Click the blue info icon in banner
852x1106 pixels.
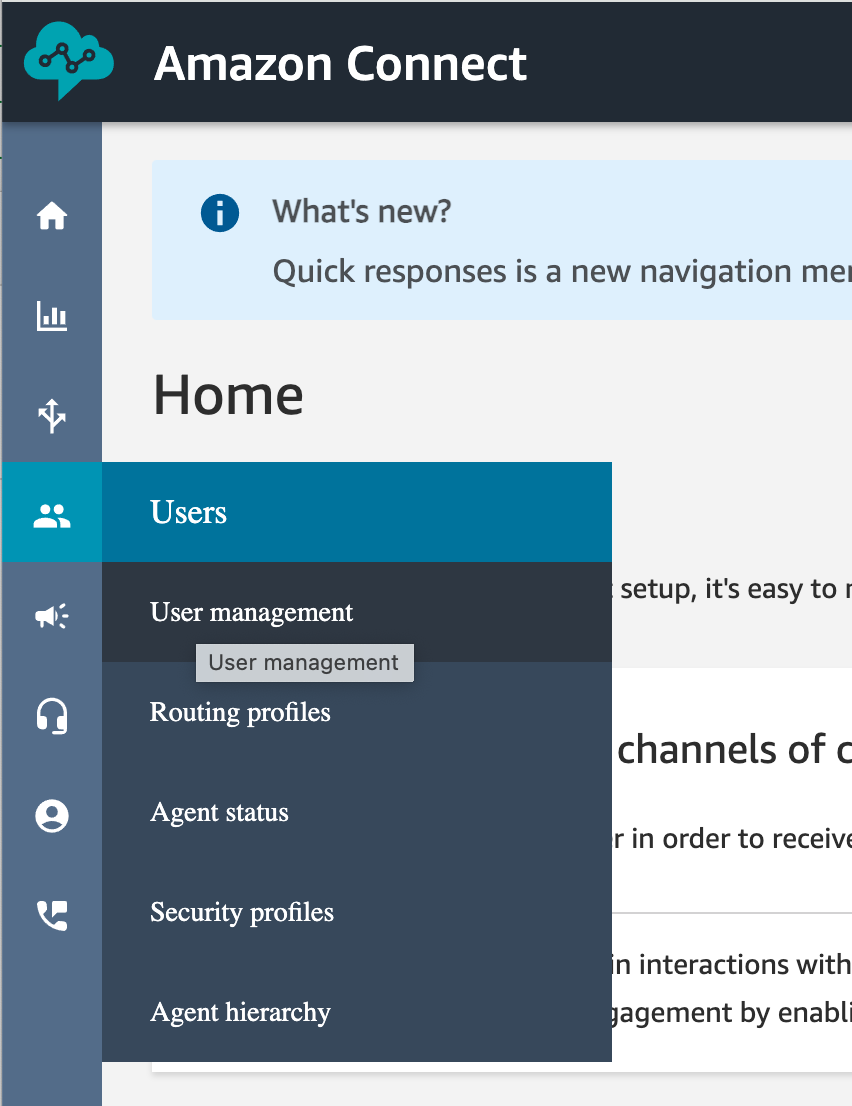[220, 213]
